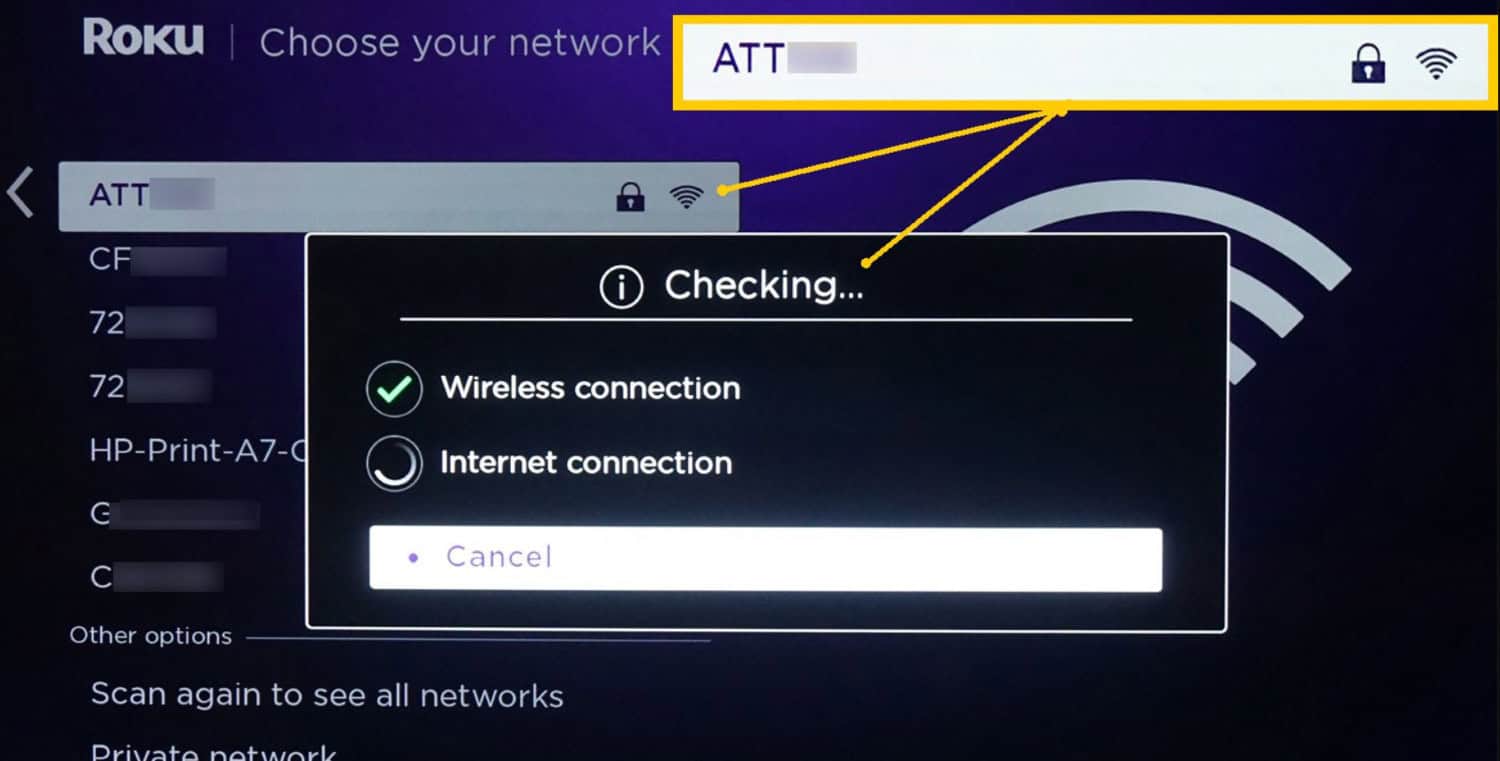Click the spinner next to Internet connection

pos(394,463)
